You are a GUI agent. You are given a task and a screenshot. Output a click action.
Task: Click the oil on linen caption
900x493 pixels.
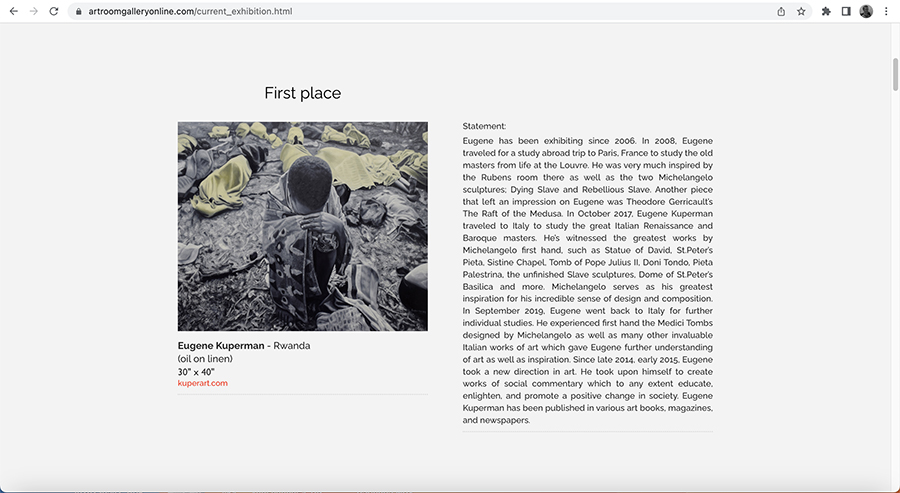coord(205,359)
